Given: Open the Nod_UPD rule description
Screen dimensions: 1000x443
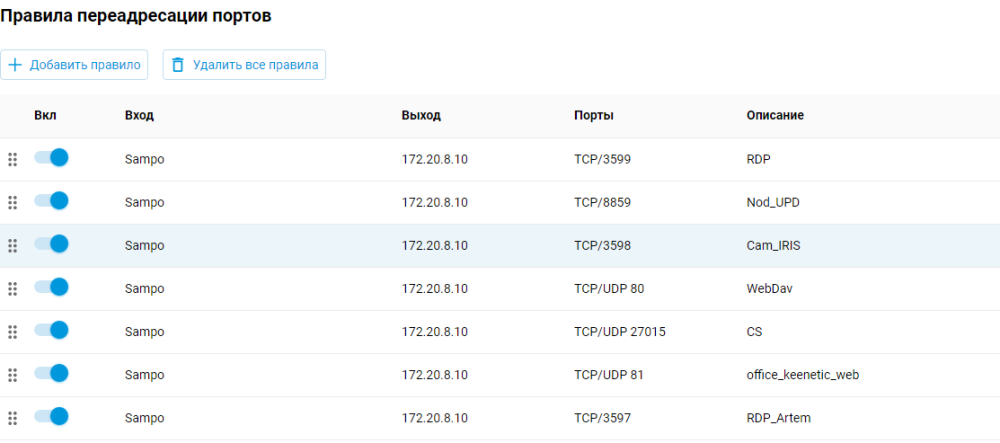Looking at the screenshot, I should point(773,202).
